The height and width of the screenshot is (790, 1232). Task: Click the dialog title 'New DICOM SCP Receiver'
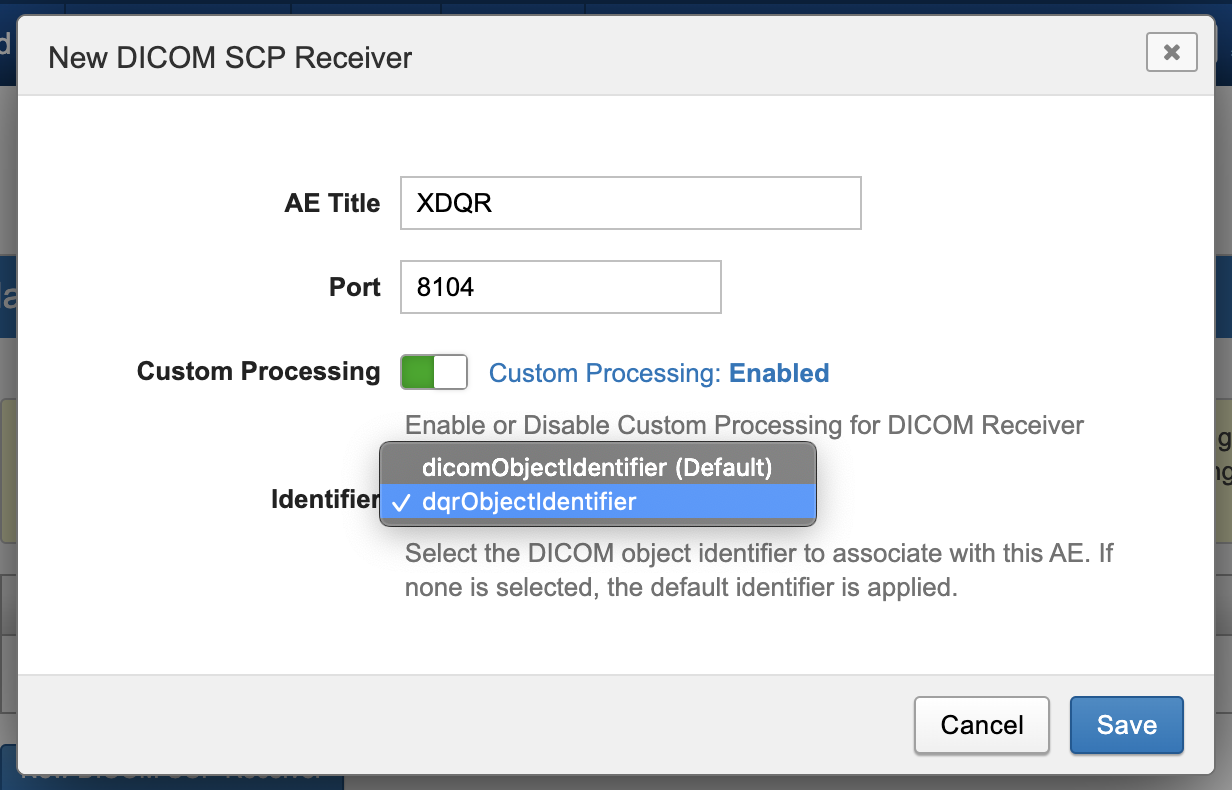[x=230, y=57]
